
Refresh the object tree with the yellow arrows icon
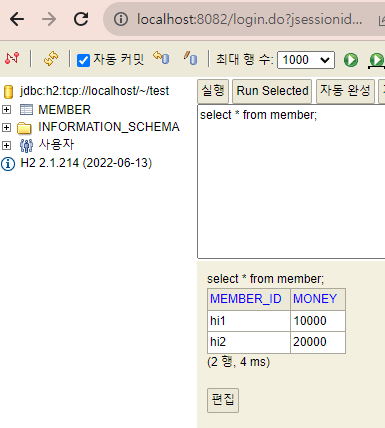tap(51, 59)
